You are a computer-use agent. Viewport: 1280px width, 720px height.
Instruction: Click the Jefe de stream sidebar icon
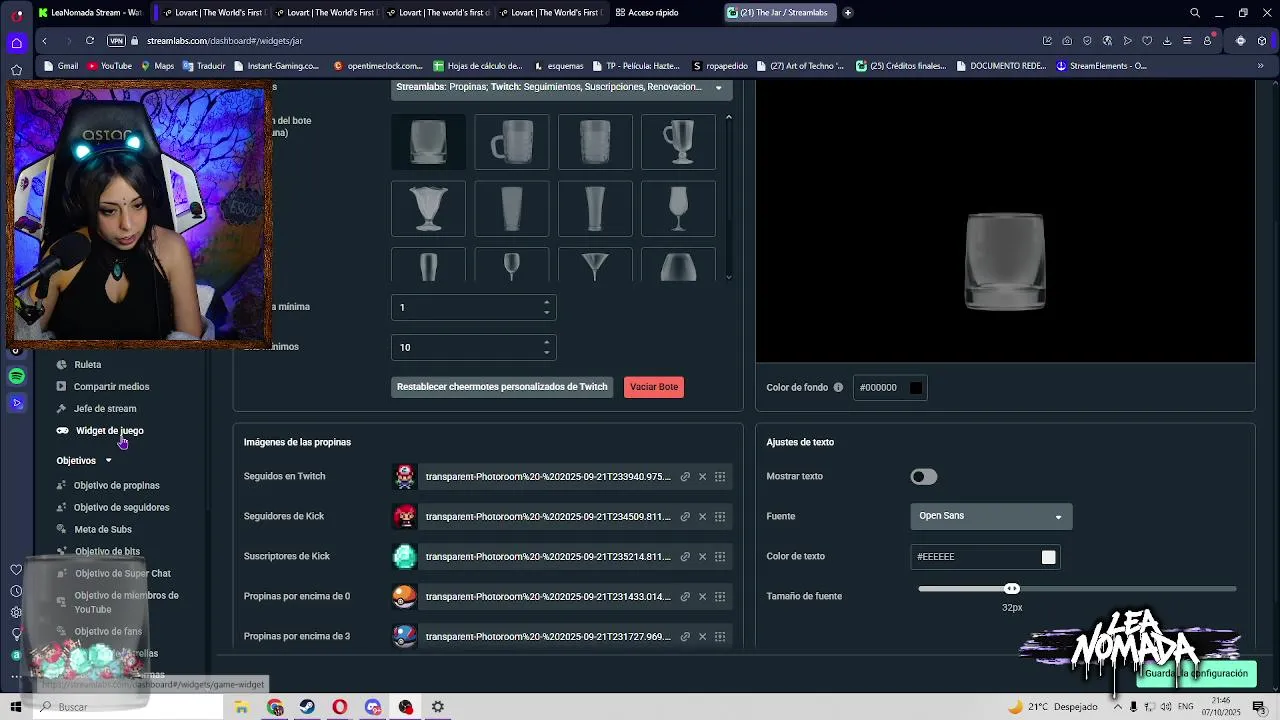pos(62,408)
